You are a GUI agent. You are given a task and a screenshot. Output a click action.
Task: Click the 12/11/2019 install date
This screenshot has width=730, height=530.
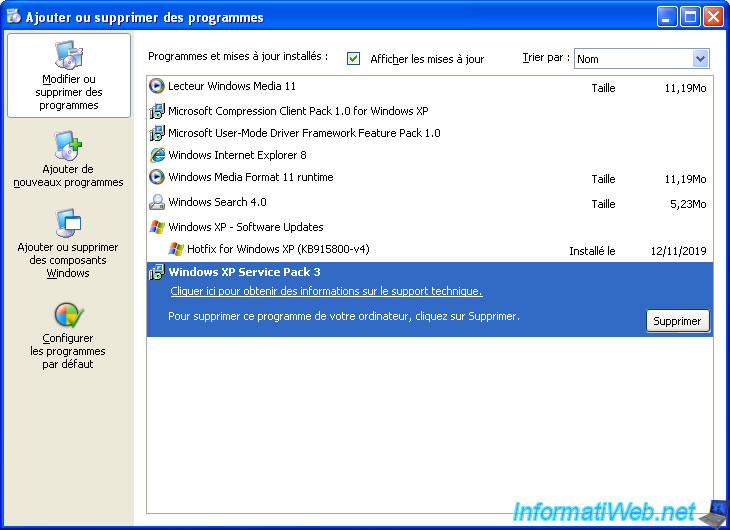tap(678, 251)
